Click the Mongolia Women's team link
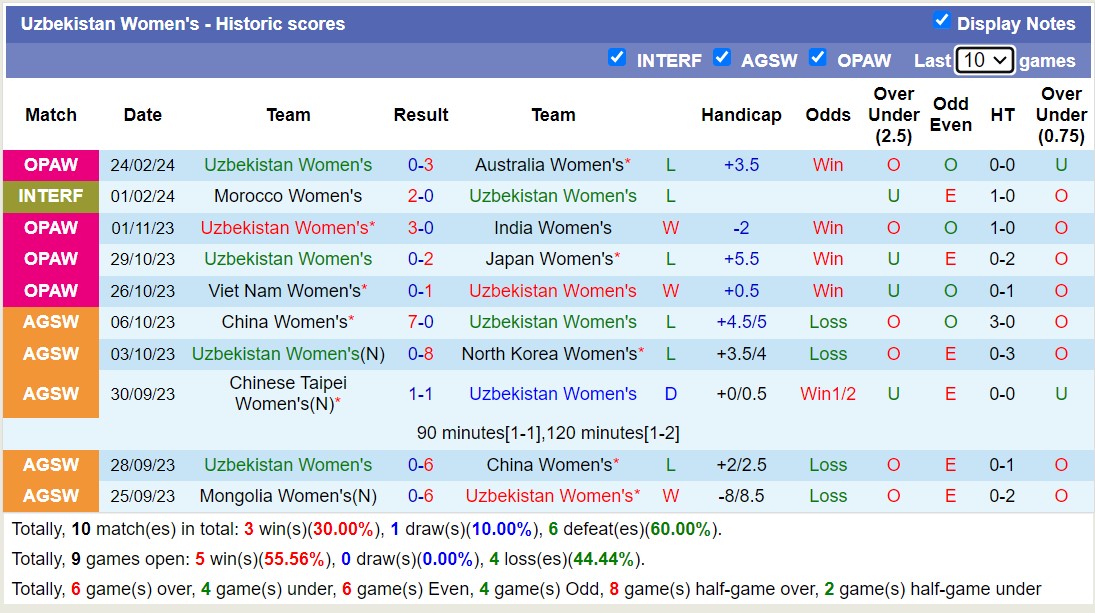 [x=283, y=496]
